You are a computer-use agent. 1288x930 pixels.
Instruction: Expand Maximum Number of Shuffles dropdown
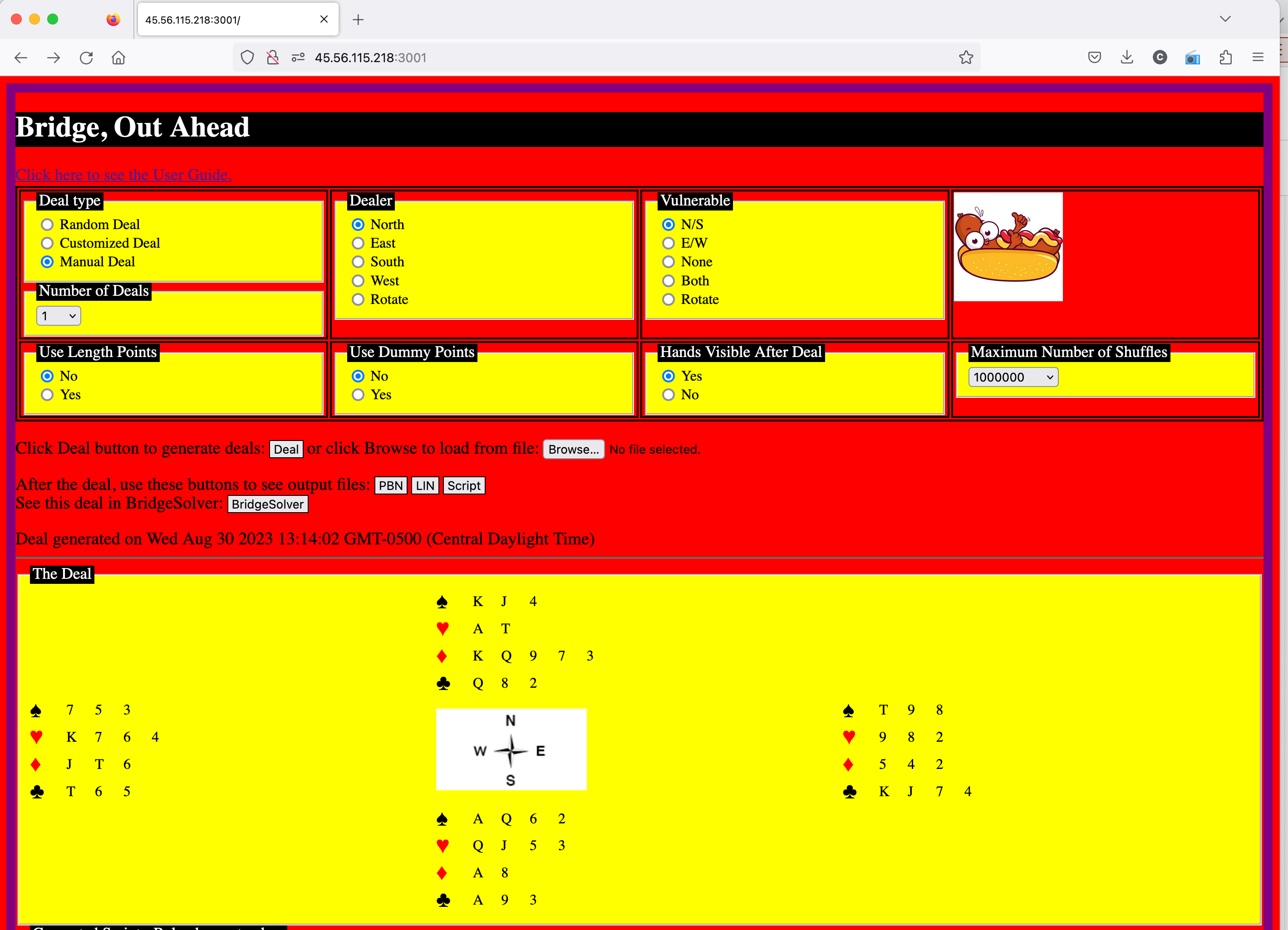click(x=1013, y=377)
